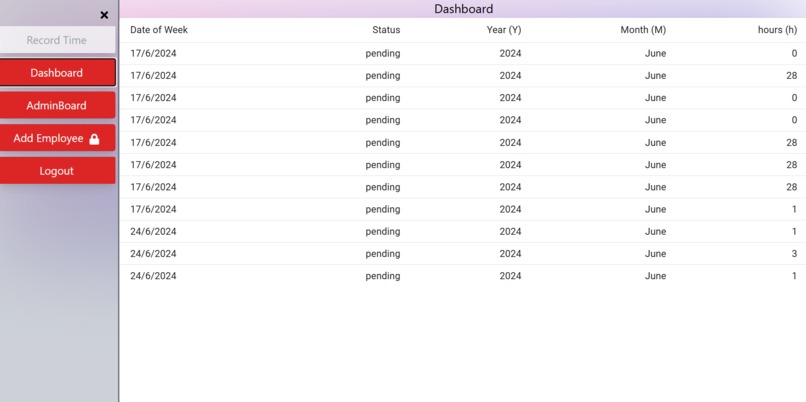Click the Month (M) column header
This screenshot has height=402, width=806.
point(643,30)
